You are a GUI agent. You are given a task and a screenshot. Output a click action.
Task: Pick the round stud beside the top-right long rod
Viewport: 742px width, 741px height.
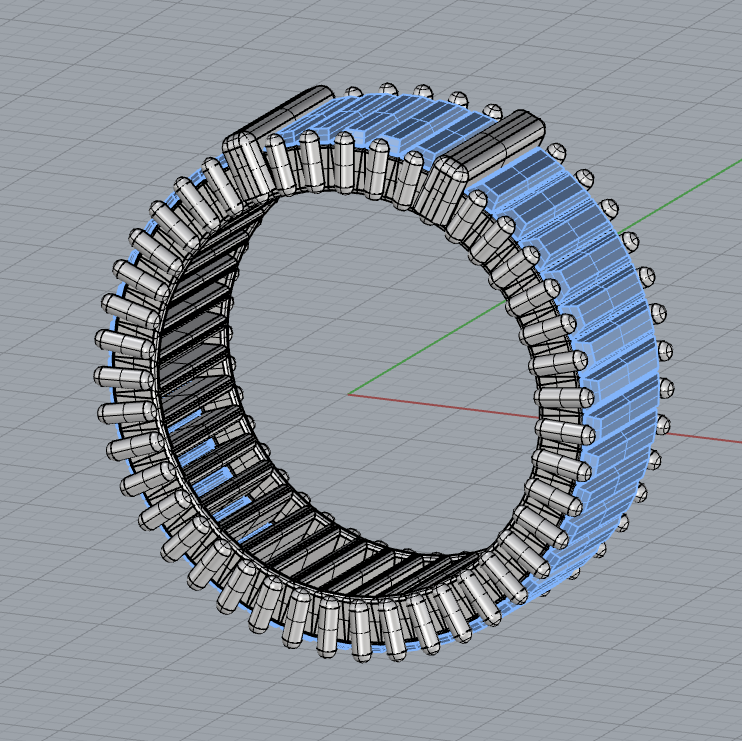(x=557, y=152)
